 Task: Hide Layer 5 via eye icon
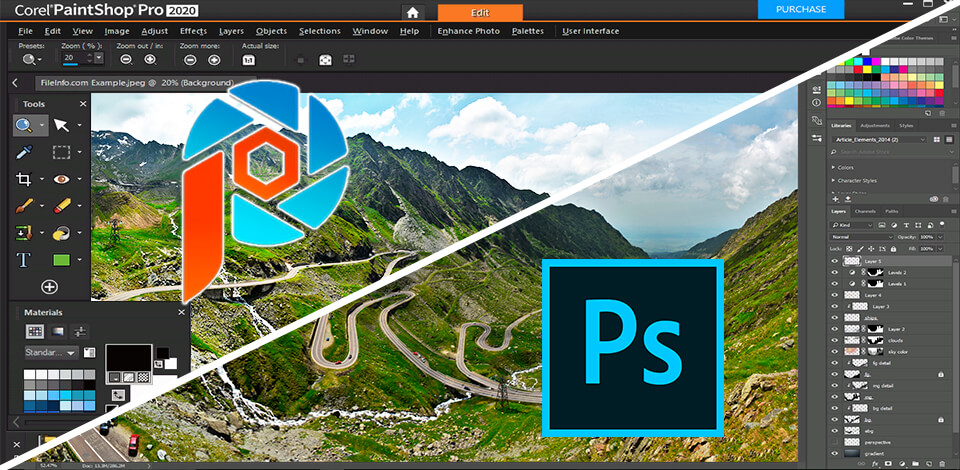click(x=834, y=261)
